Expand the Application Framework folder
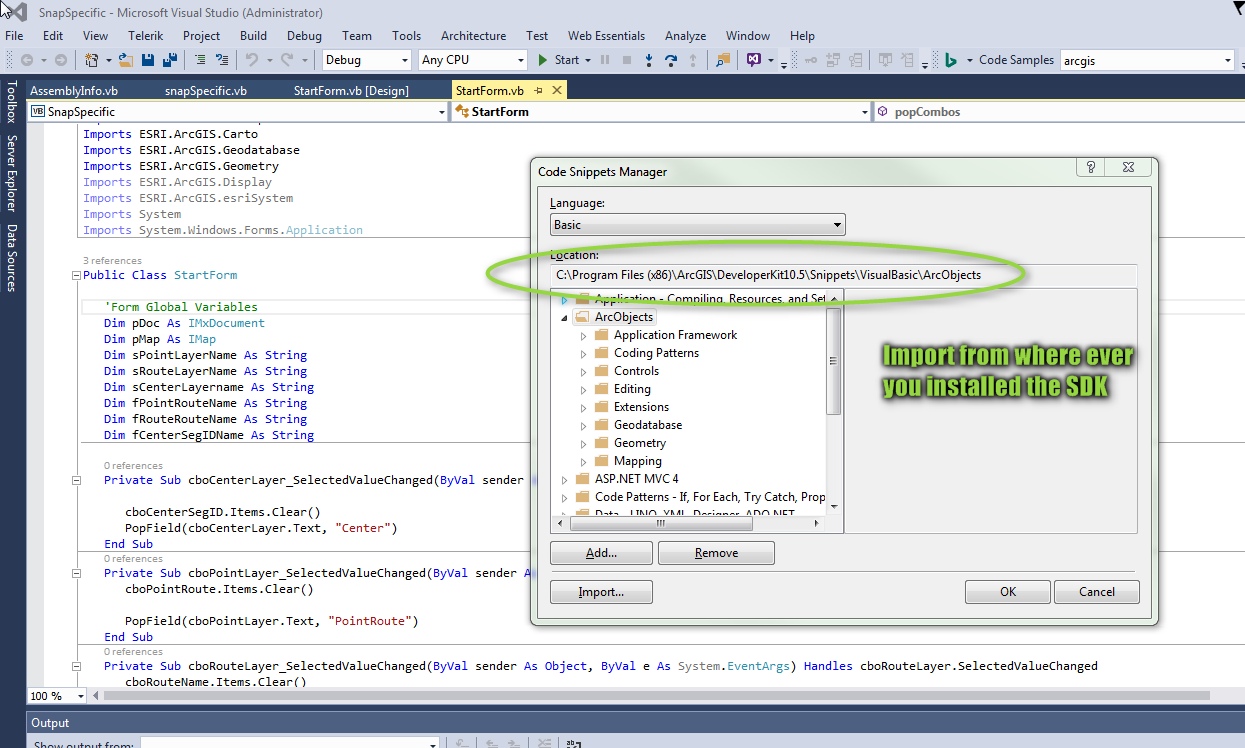 click(x=584, y=335)
